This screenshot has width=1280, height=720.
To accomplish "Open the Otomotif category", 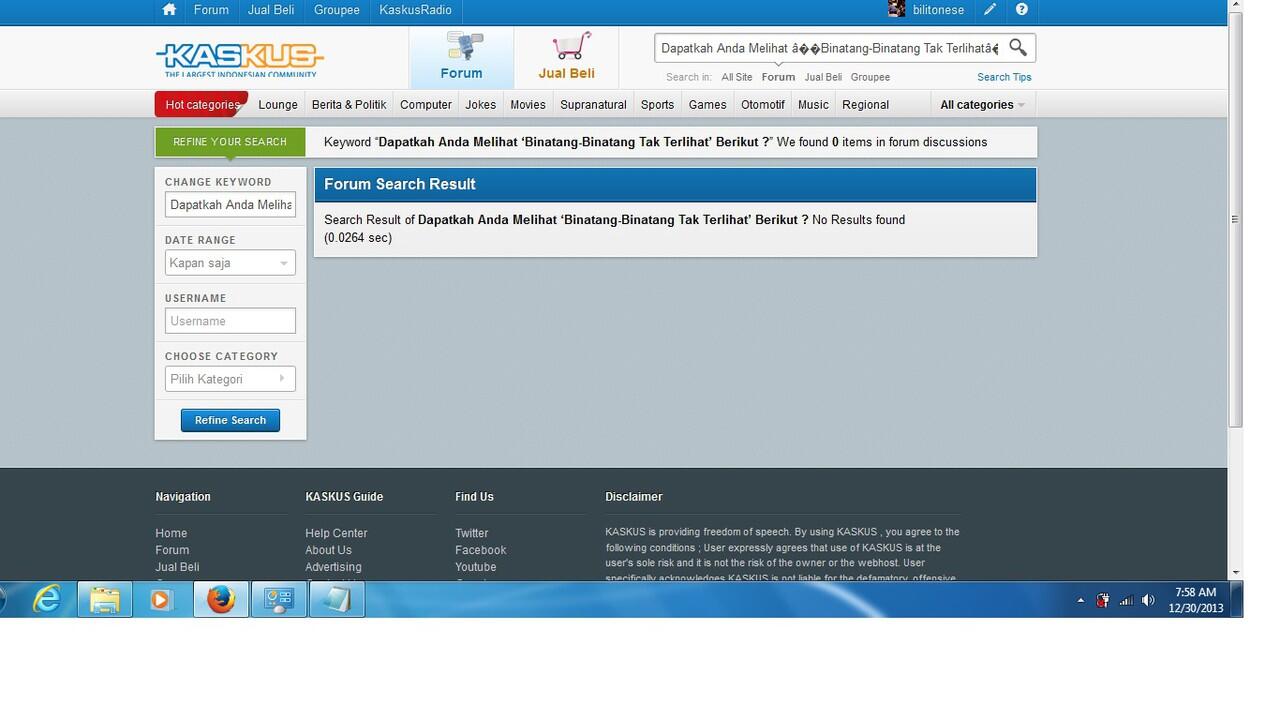I will (763, 105).
